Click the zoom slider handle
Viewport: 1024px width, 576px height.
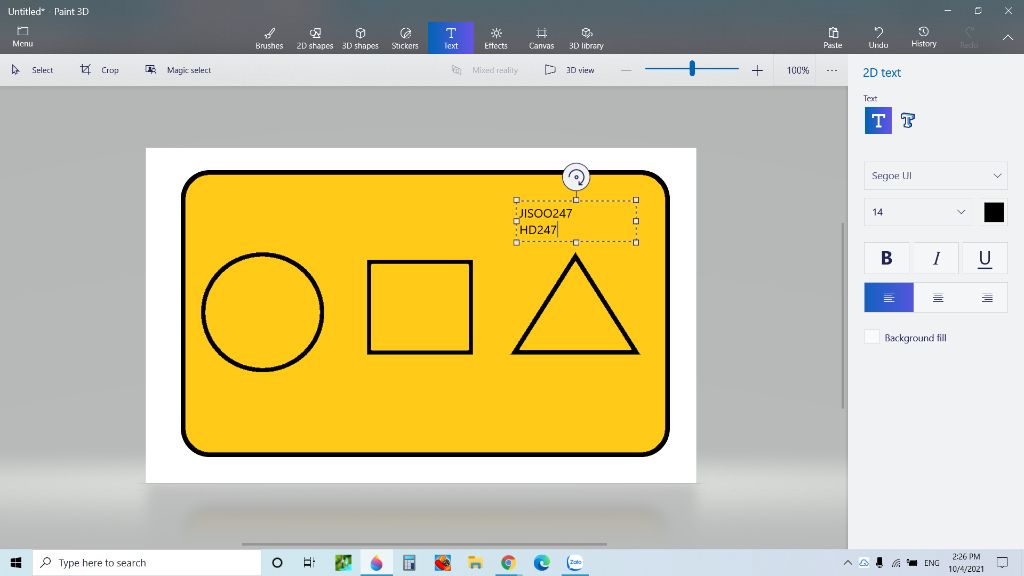pyautogui.click(x=692, y=68)
